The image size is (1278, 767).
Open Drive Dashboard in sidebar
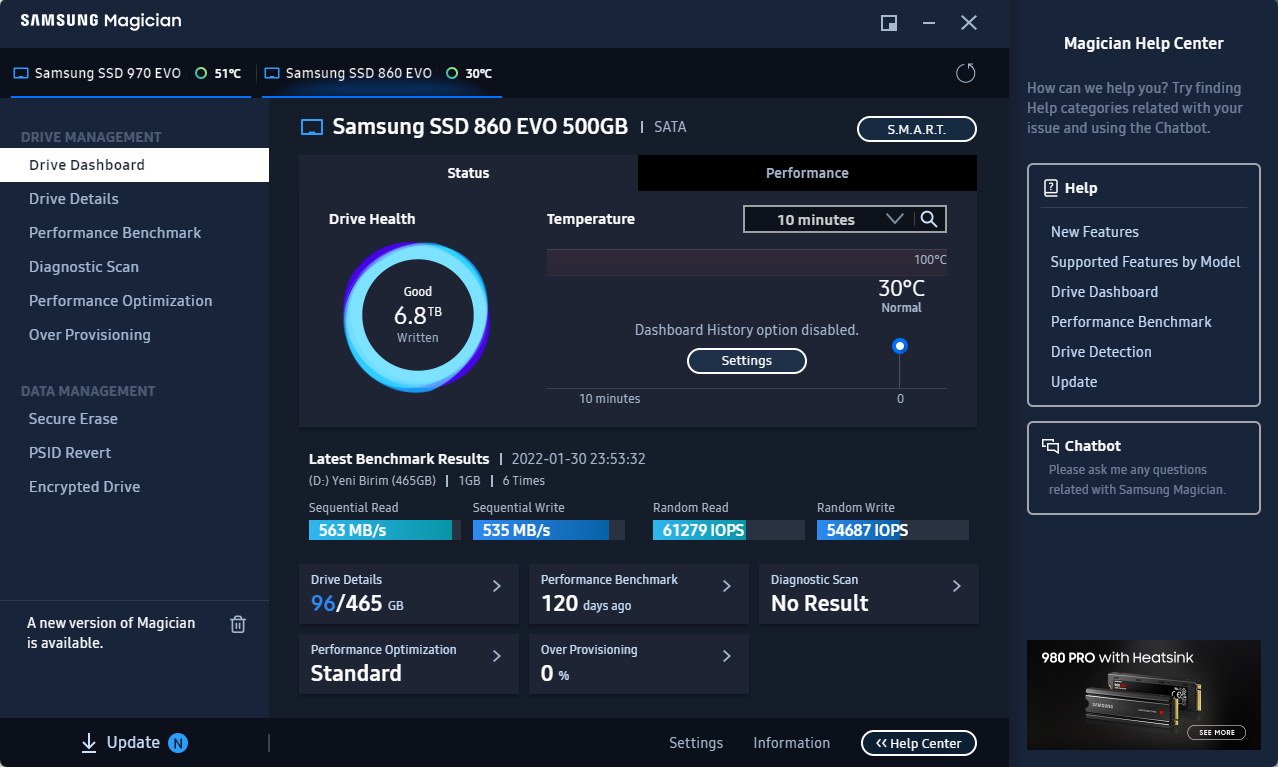(x=134, y=165)
